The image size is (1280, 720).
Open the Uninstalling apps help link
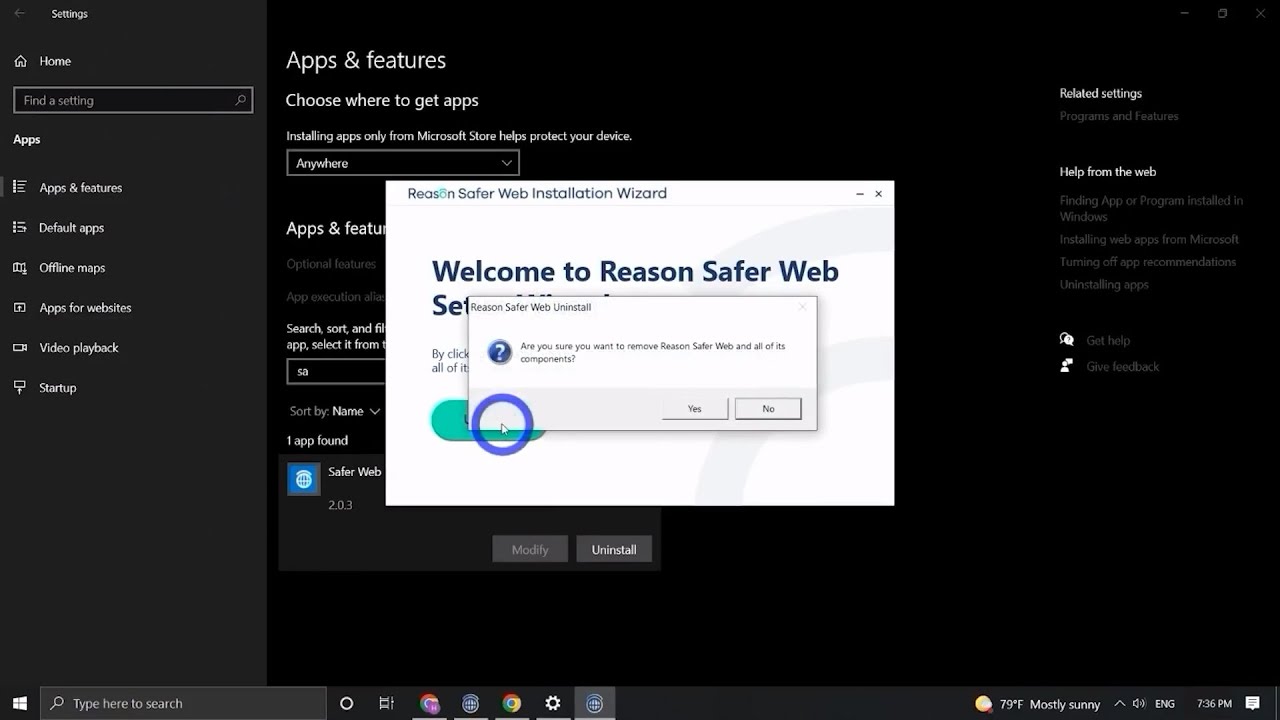[x=1104, y=285]
